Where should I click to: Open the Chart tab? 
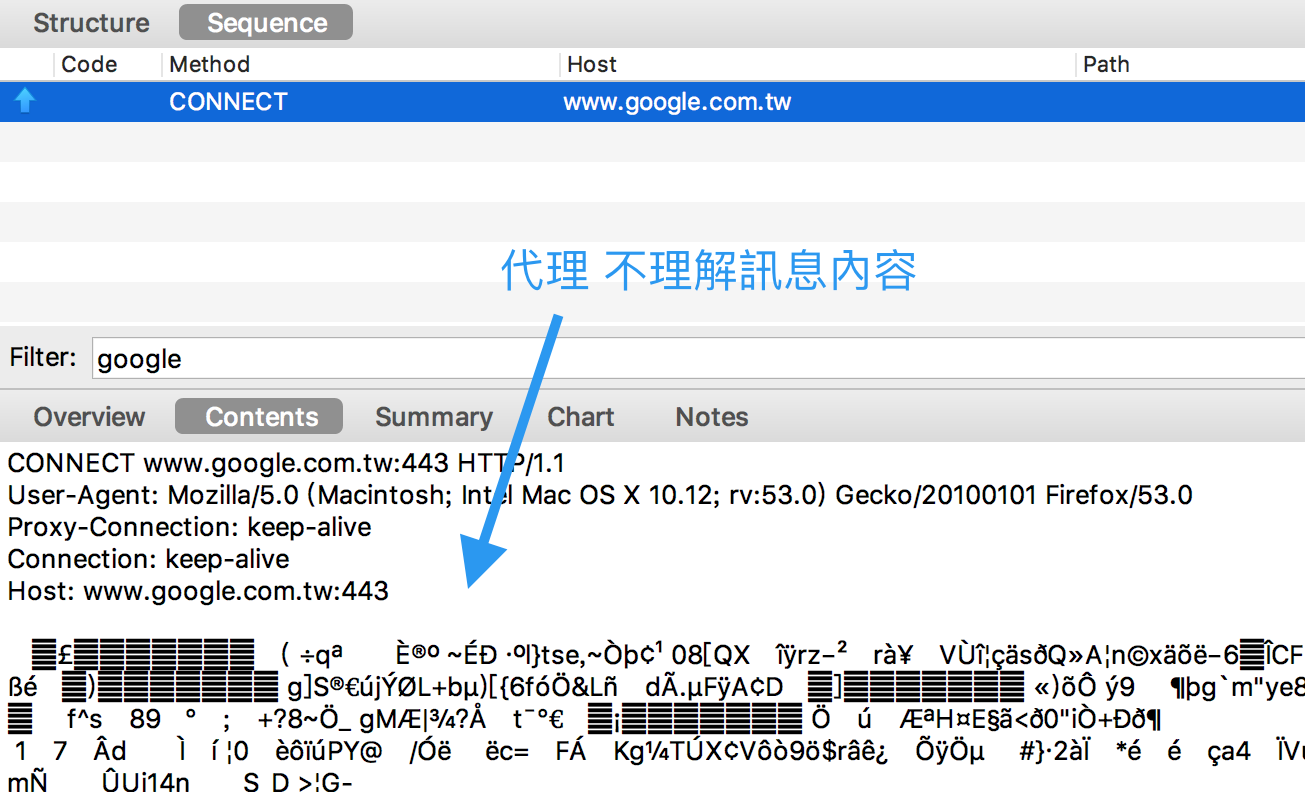[581, 417]
